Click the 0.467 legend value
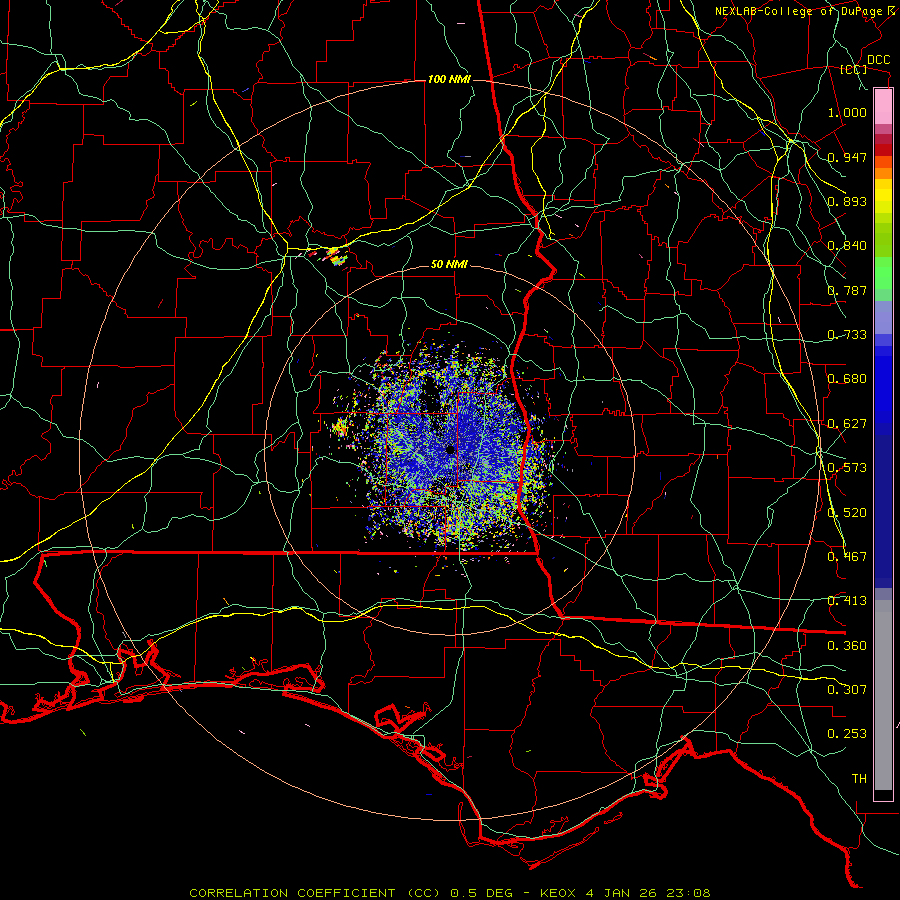Screen dimensions: 900x900 (x=847, y=557)
